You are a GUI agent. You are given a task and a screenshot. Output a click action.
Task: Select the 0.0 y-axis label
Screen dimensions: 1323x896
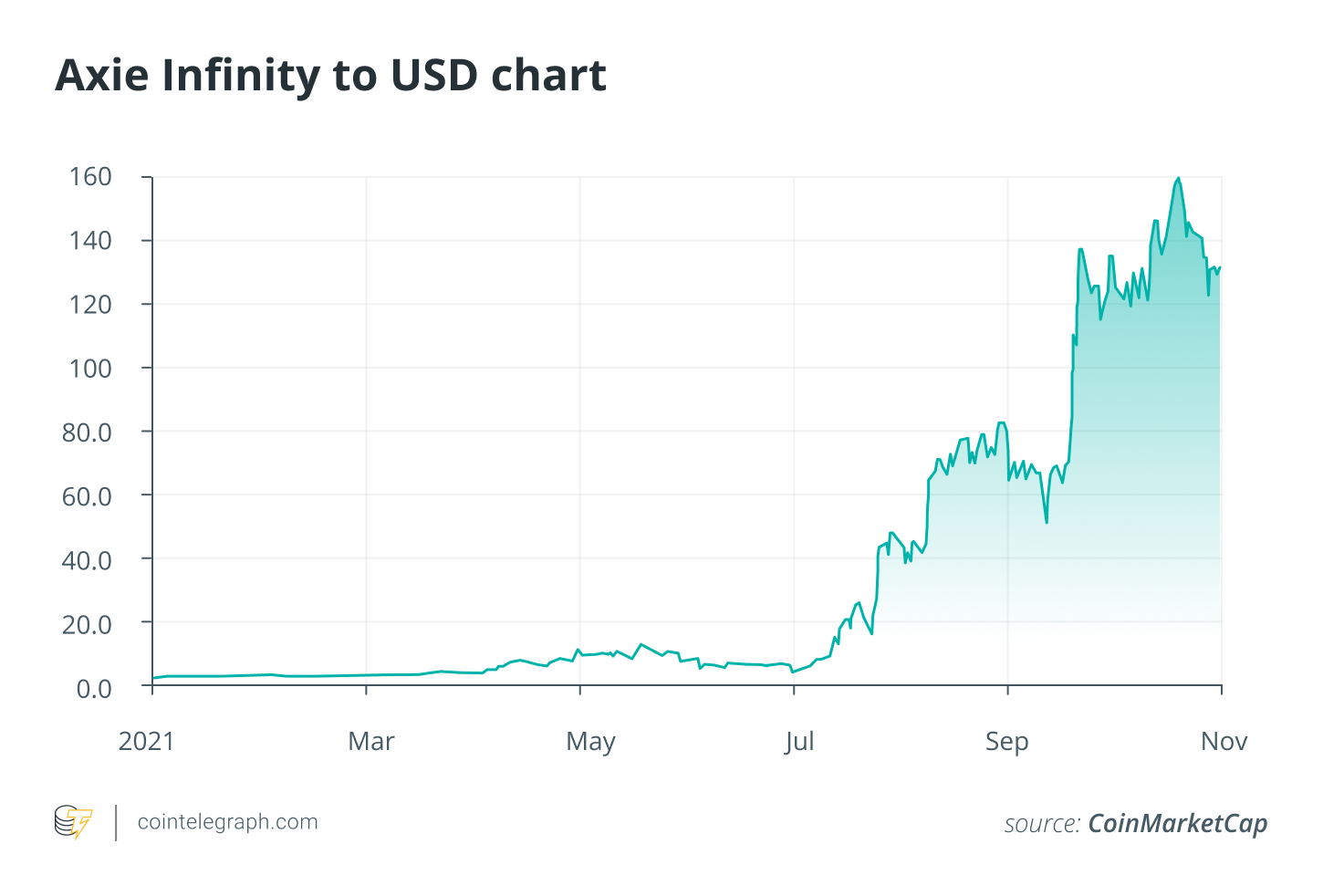94,687
